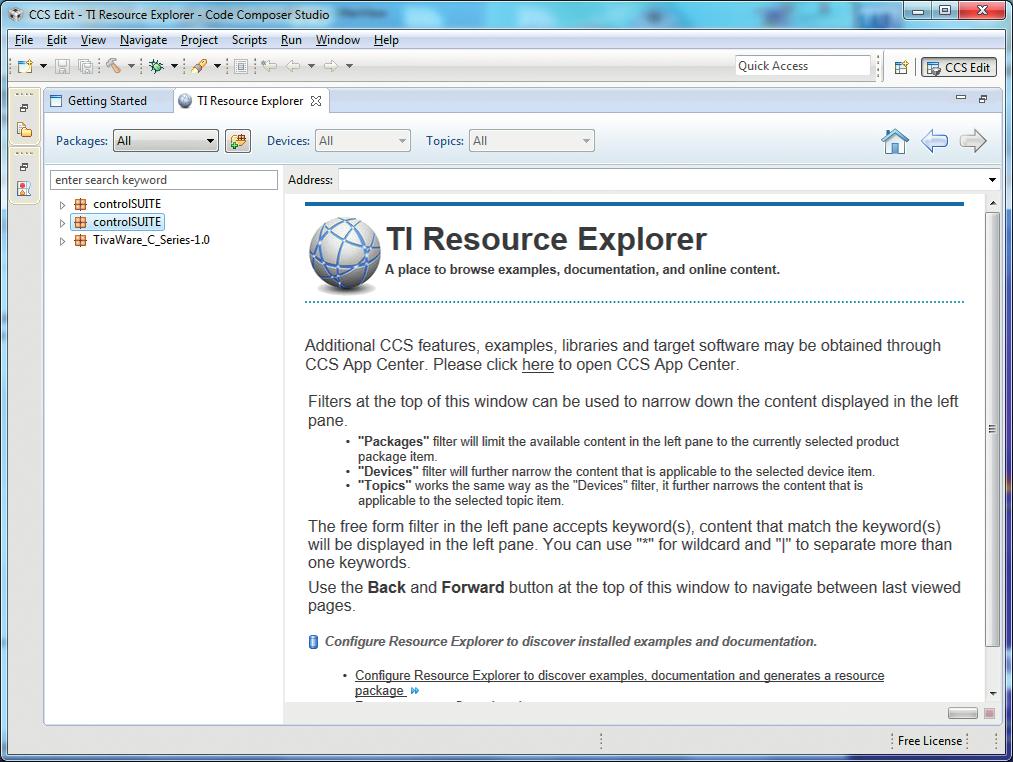1013x762 pixels.
Task: Maximize the editor area view
Action: point(983,99)
